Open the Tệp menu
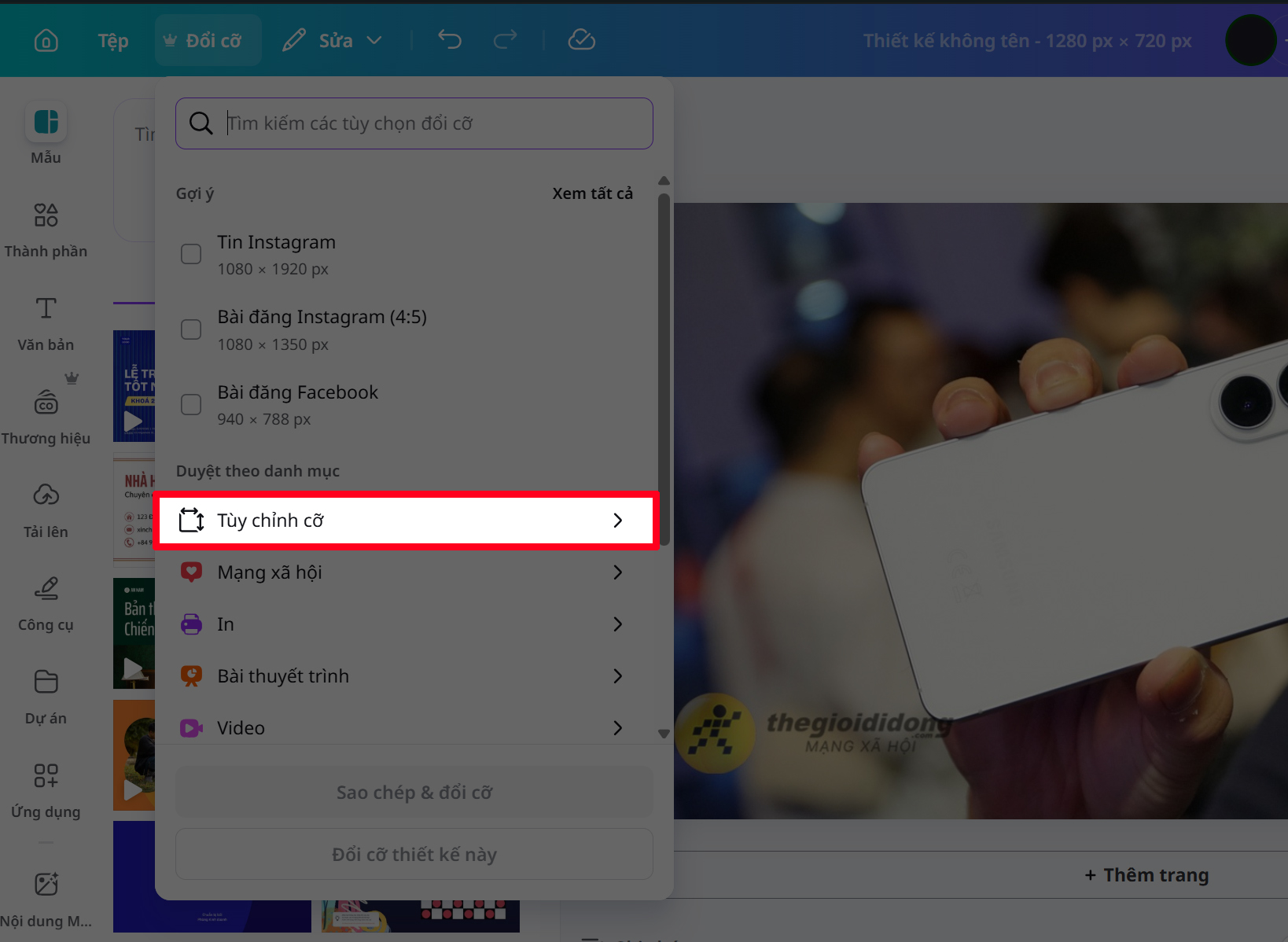 112,39
